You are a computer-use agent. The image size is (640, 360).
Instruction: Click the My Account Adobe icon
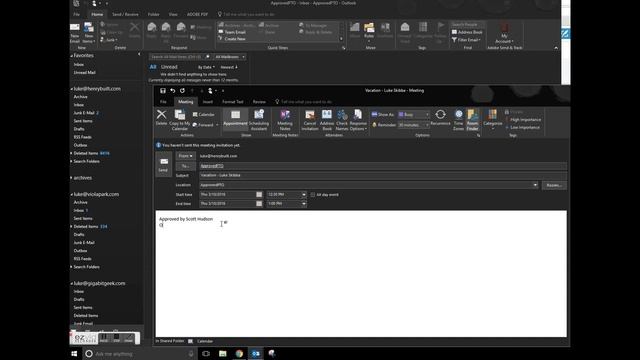tap(504, 33)
